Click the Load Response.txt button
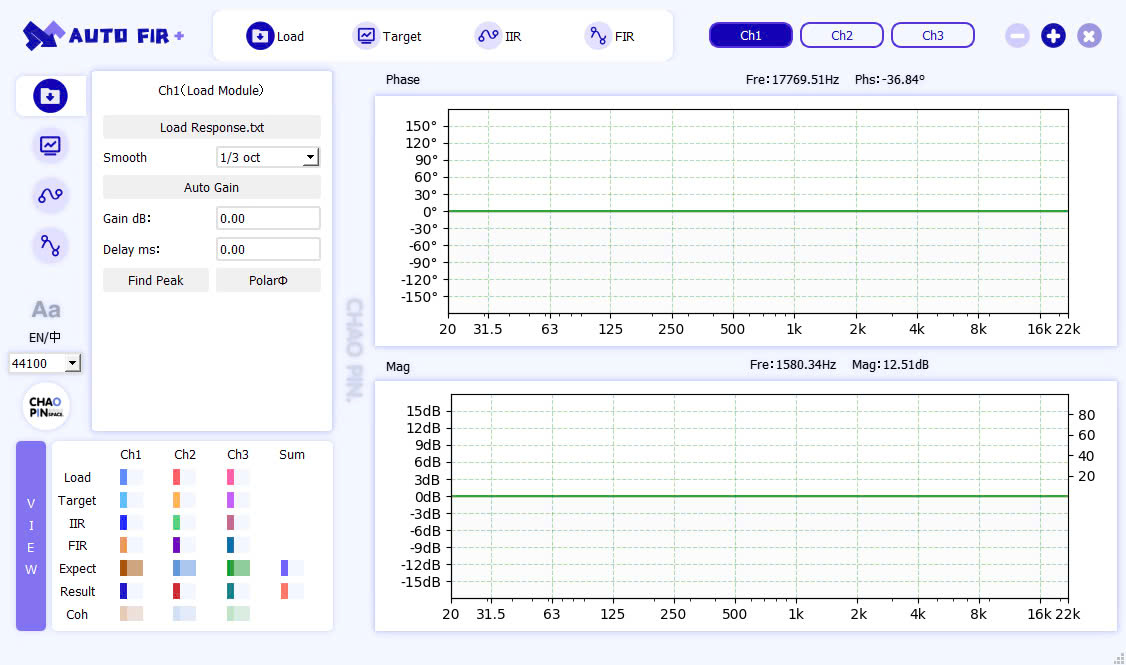1126x665 pixels. (x=212, y=127)
